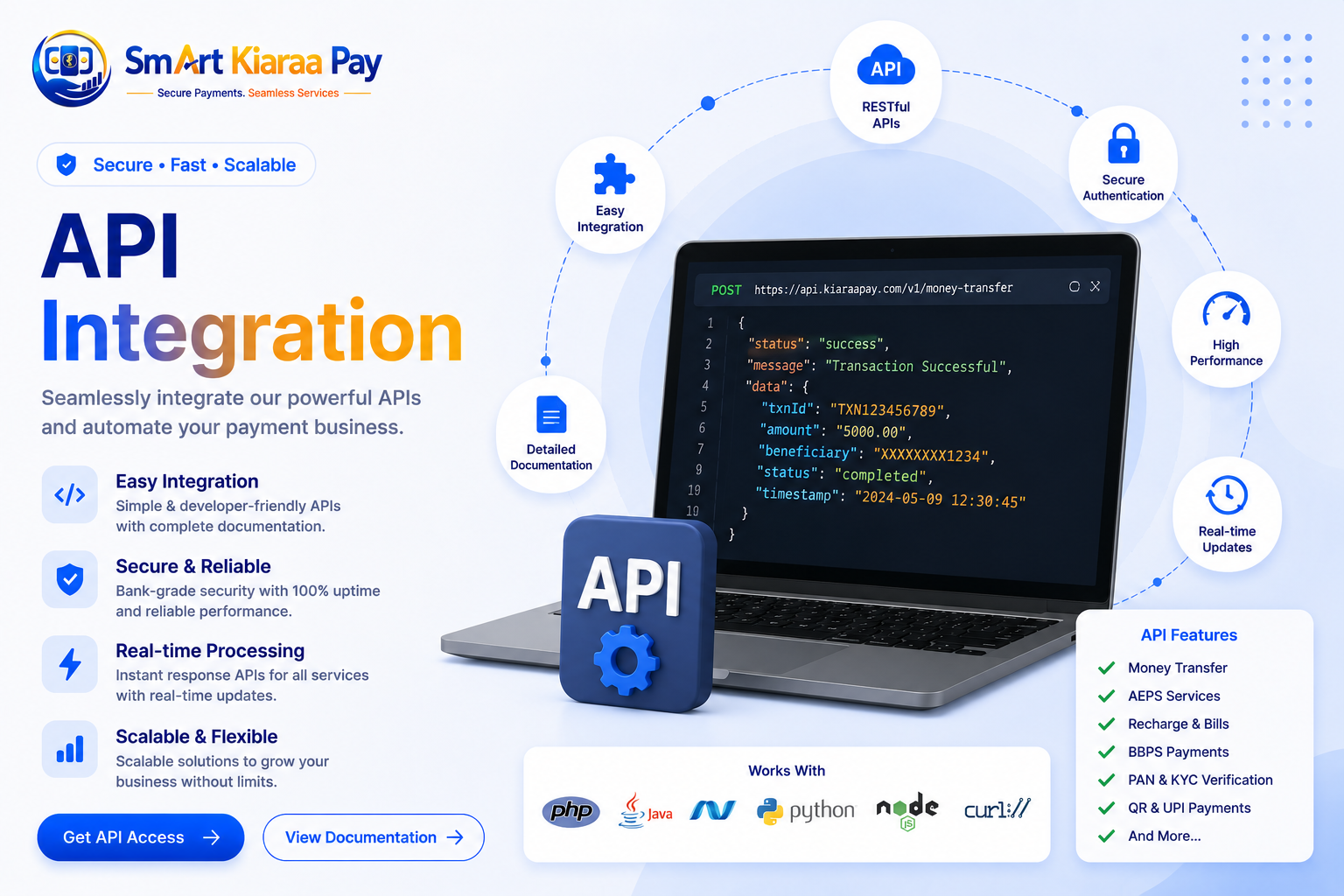Click the shield check icon beside Secure & Reliable
1344x896 pixels.
(70, 579)
